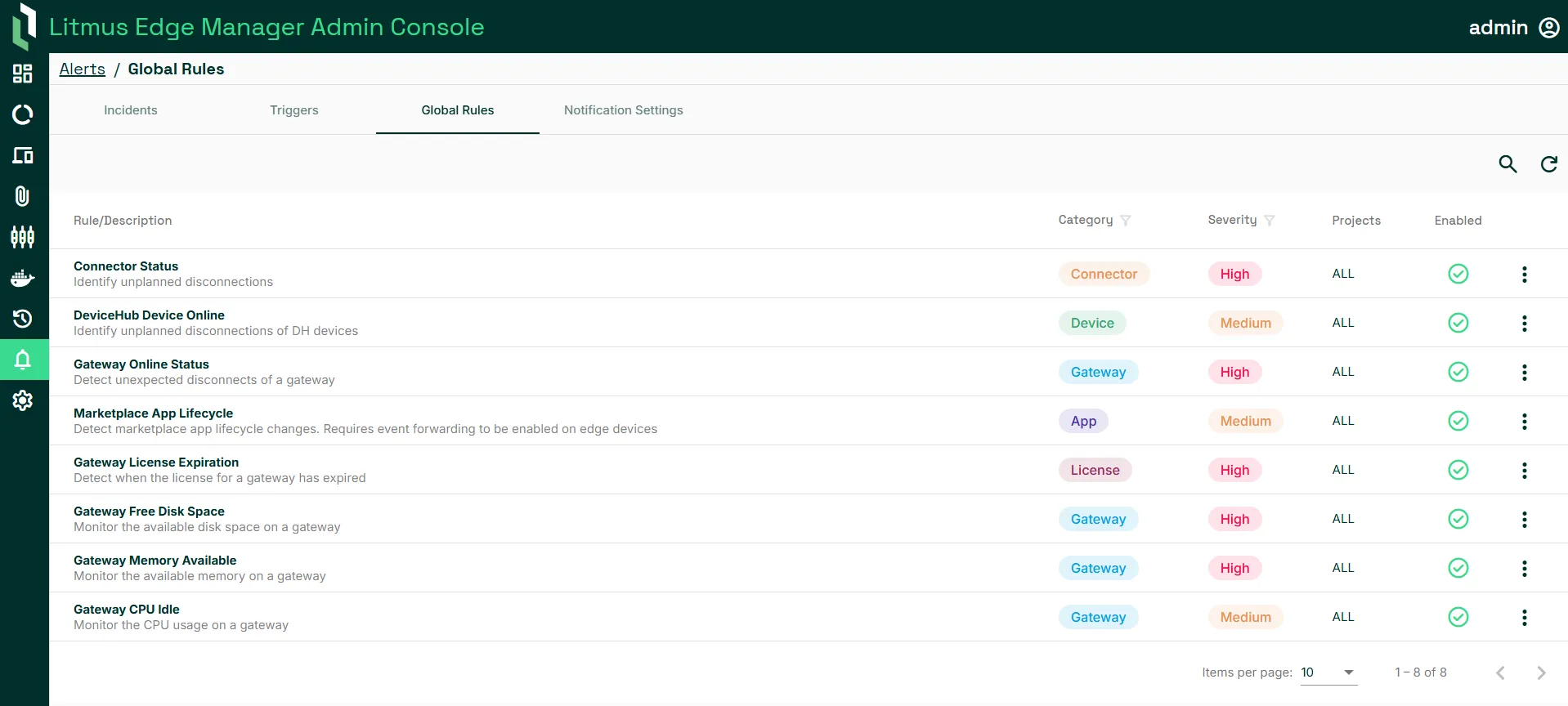Switch to the Triggers tab
1568x706 pixels.
[294, 110]
